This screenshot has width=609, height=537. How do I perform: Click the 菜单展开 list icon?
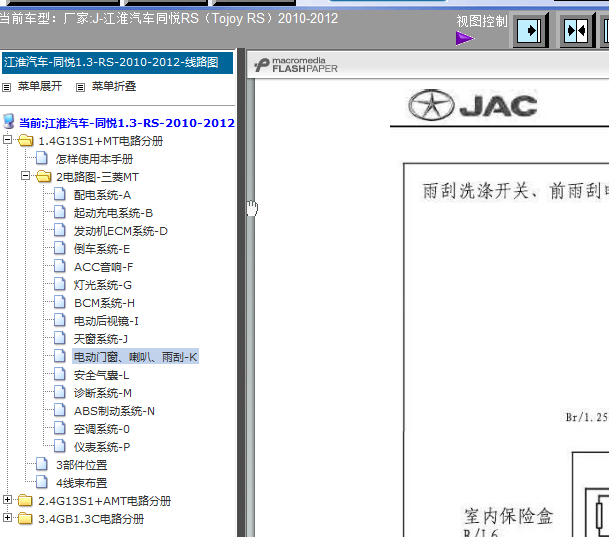[6, 87]
